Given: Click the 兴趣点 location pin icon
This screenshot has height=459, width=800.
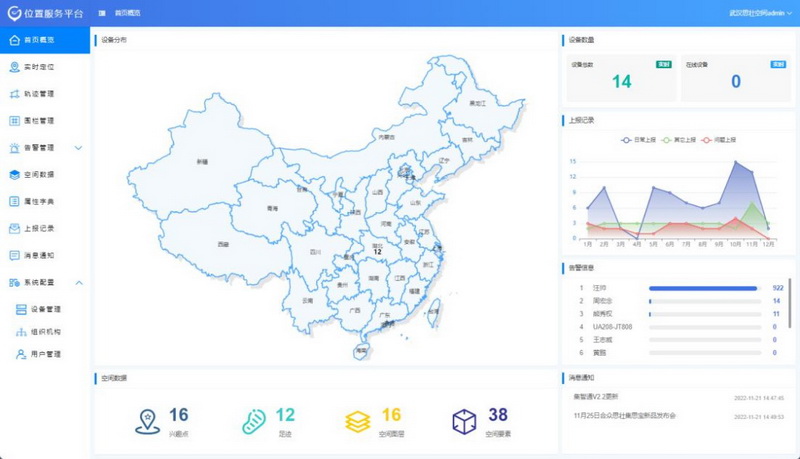Looking at the screenshot, I should pos(147,422).
